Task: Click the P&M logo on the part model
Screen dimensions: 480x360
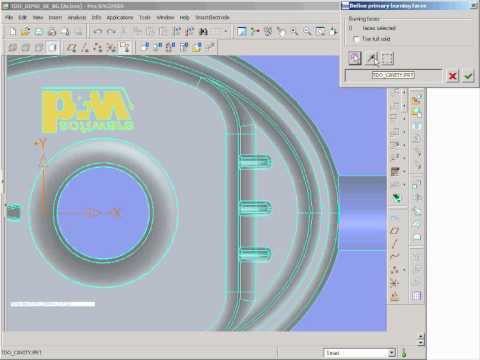Action: click(x=88, y=110)
